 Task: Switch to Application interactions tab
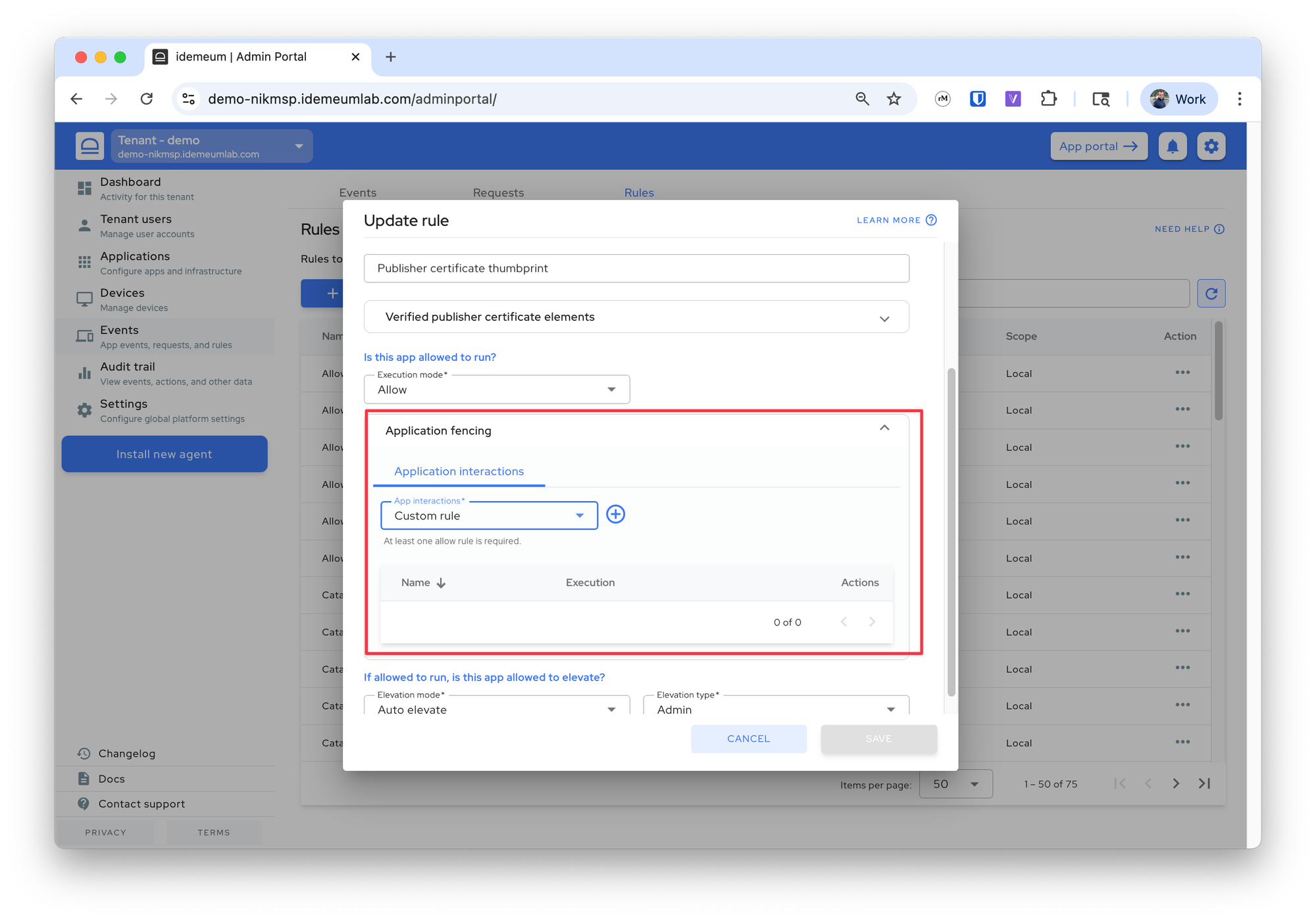click(x=459, y=471)
